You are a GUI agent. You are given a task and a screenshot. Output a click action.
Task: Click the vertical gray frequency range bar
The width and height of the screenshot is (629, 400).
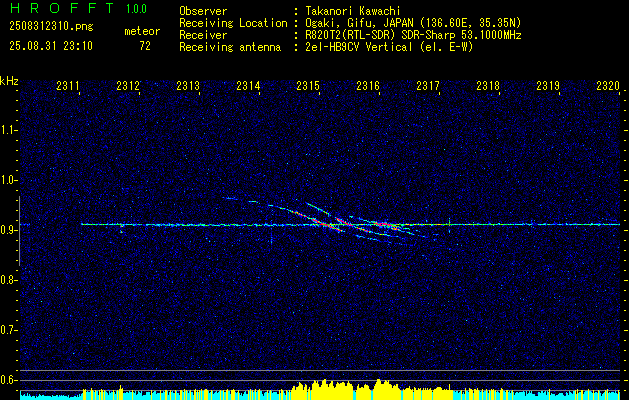click(x=19, y=231)
